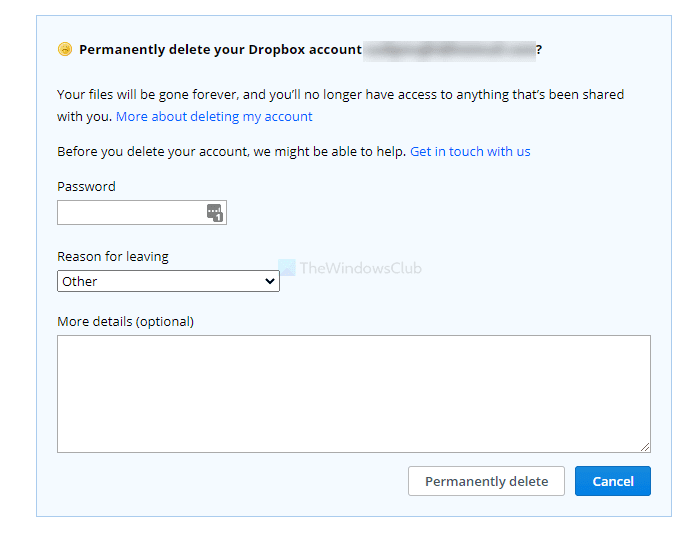
Task: Click the text area's resize handle corner
Action: click(x=645, y=447)
